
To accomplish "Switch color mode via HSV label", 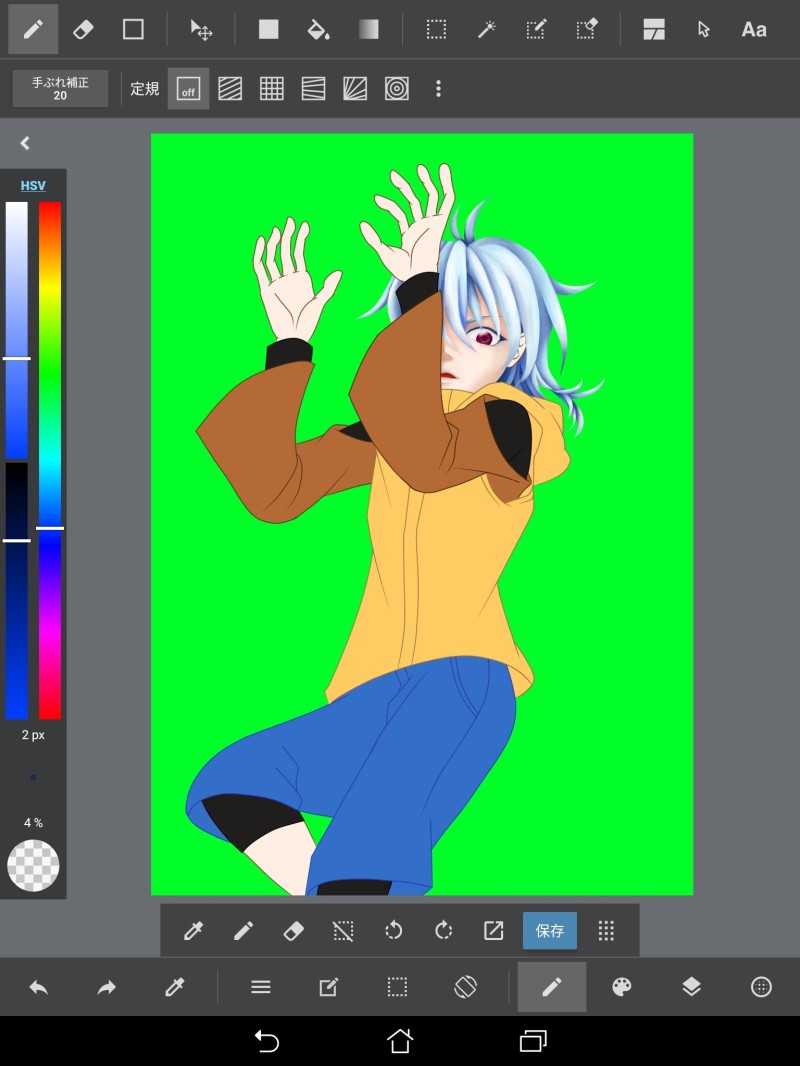I will tap(33, 186).
